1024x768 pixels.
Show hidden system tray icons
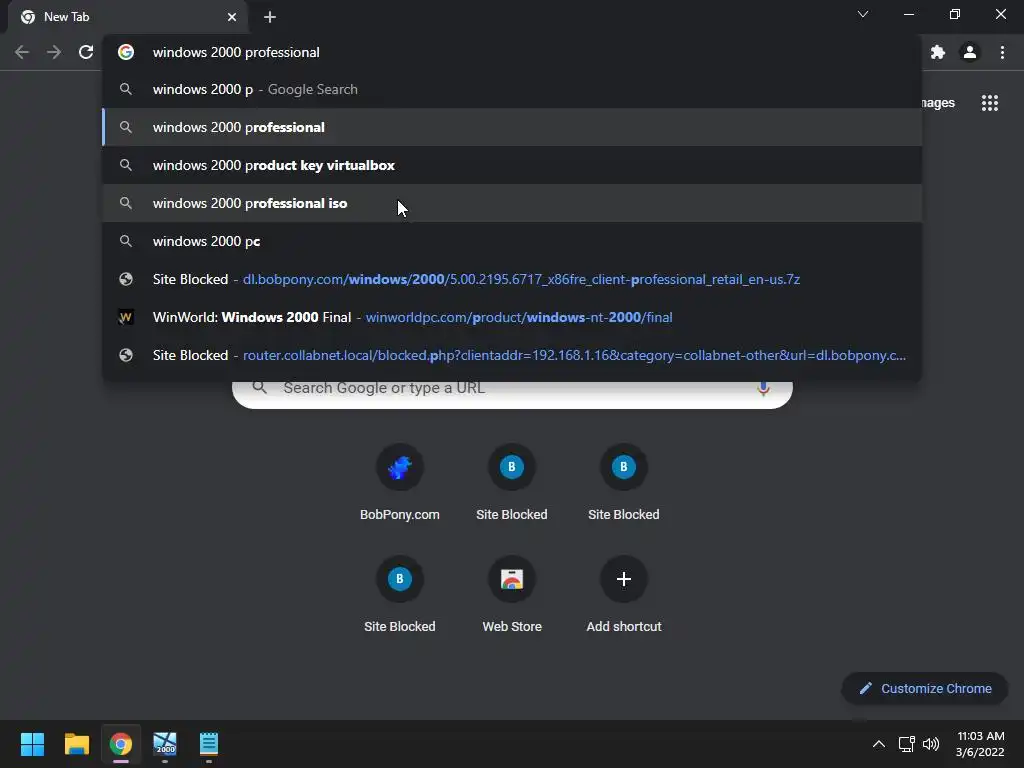[879, 744]
